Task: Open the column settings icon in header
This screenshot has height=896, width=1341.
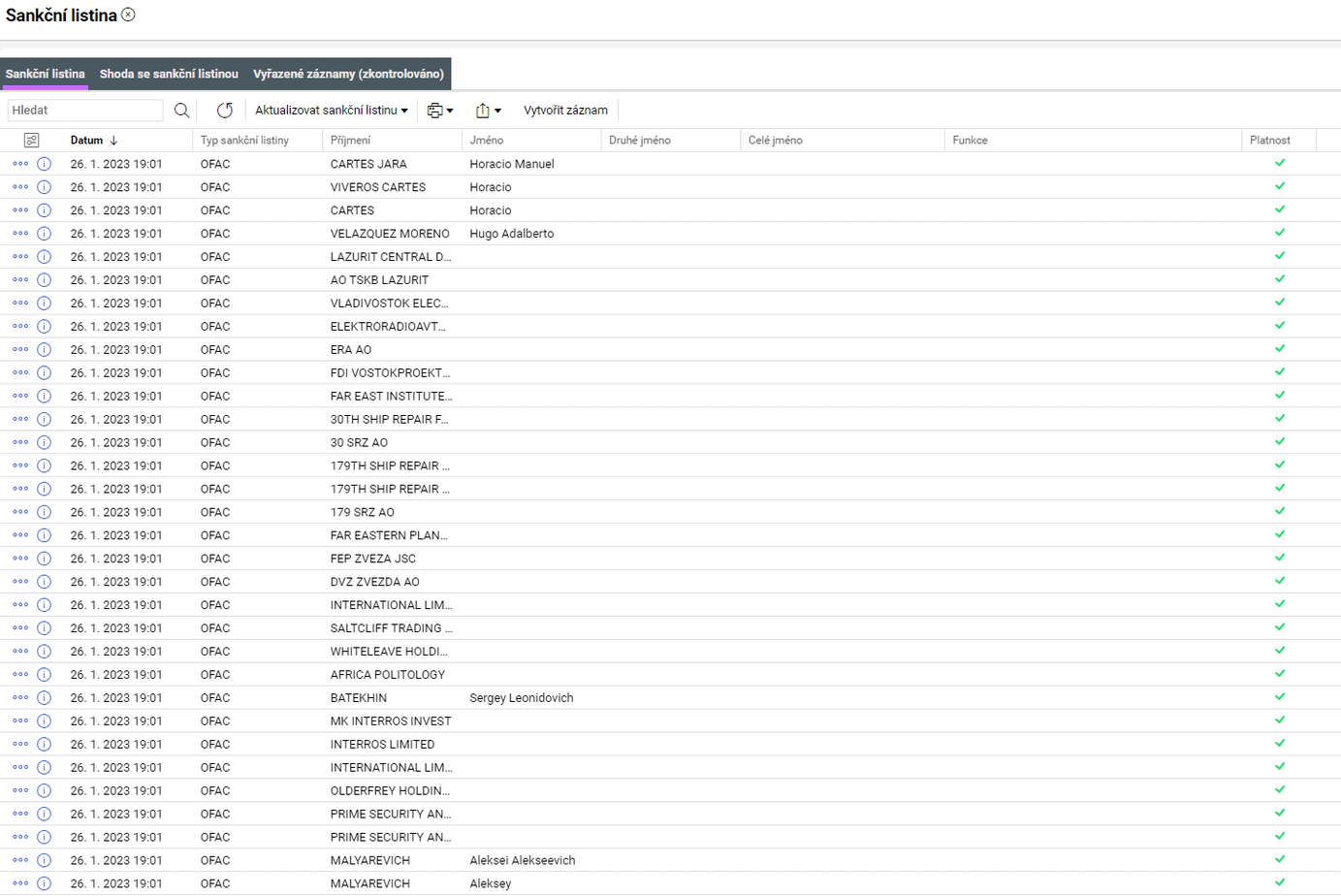Action: pos(31,141)
